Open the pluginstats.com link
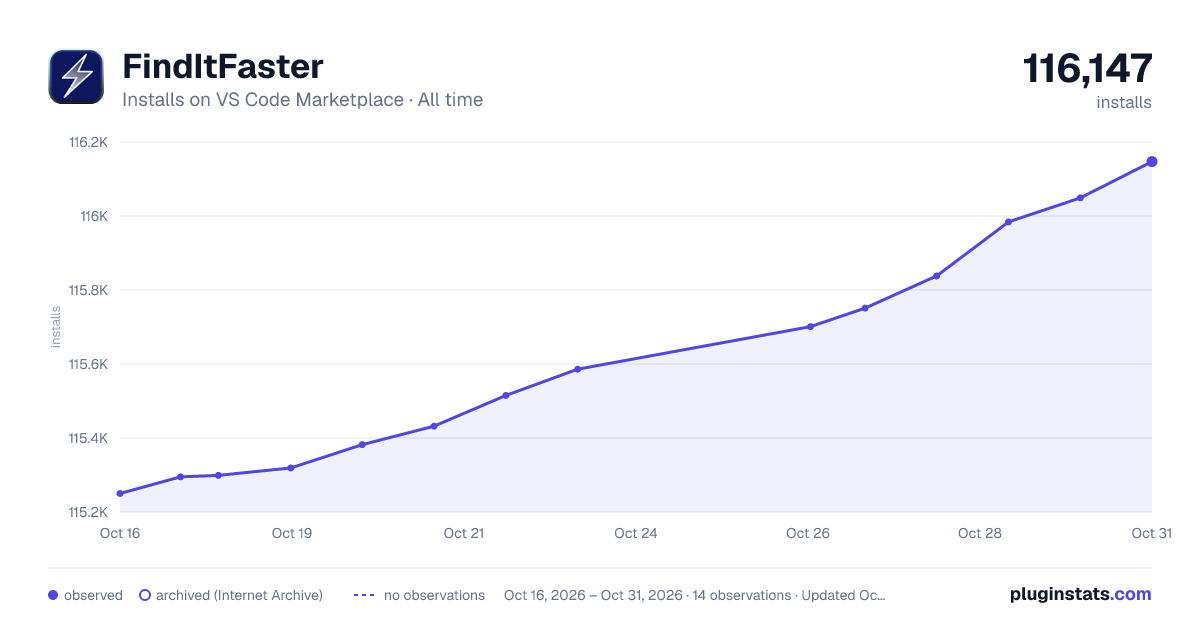Image resolution: width=1200 pixels, height=630 pixels. tap(1081, 594)
